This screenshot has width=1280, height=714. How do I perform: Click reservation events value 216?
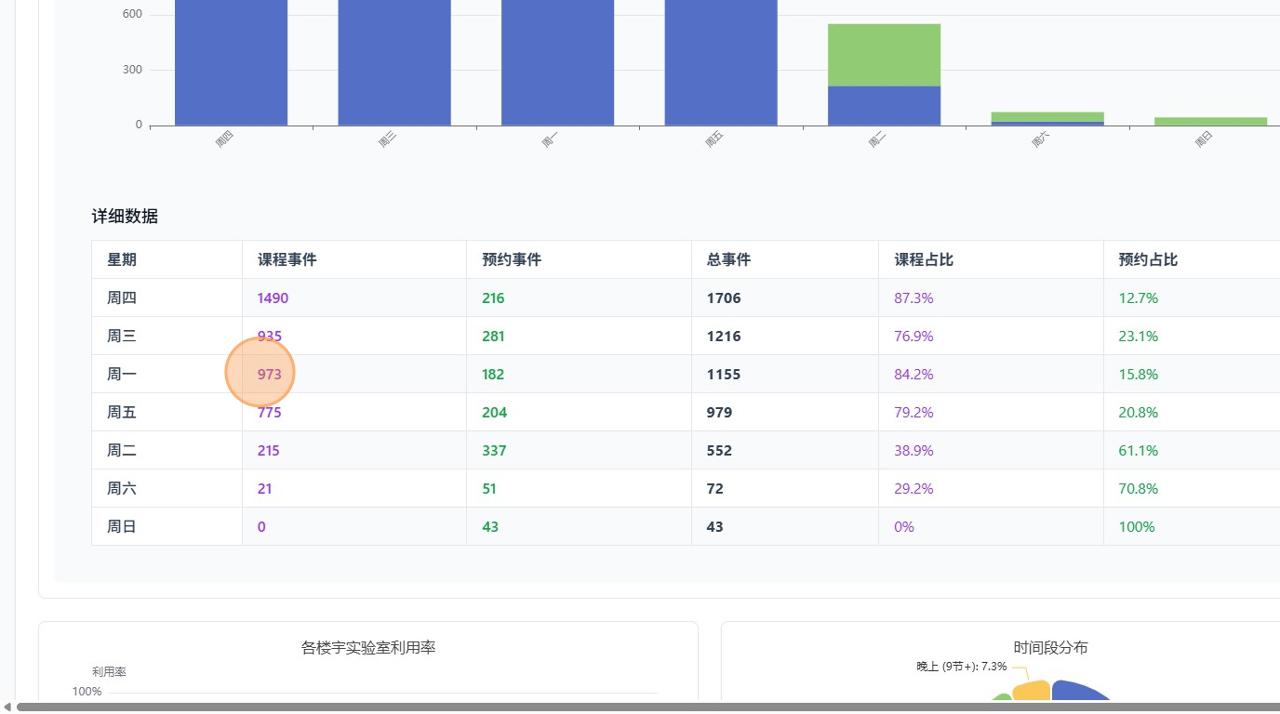click(x=493, y=298)
